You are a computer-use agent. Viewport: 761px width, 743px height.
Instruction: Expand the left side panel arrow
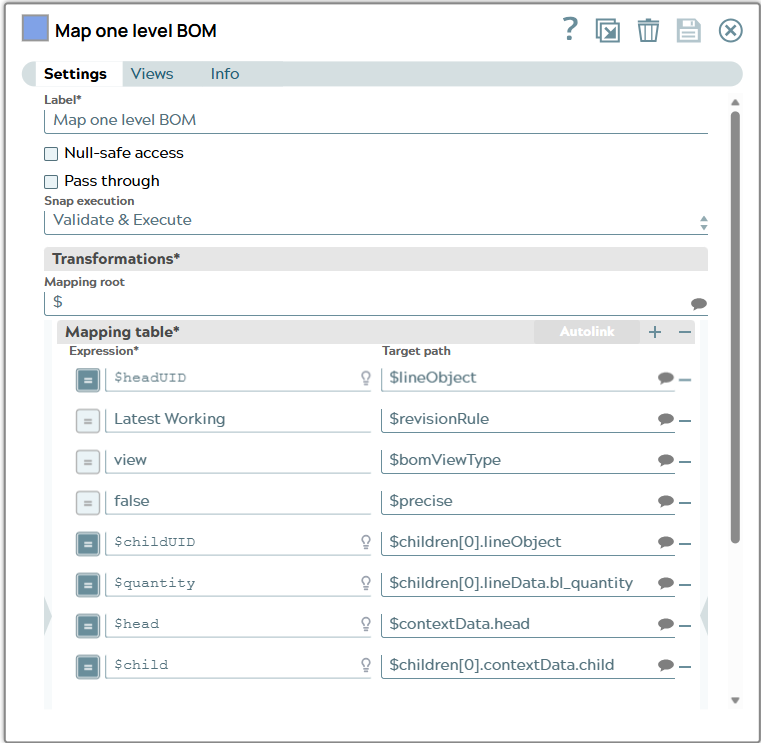coord(48,616)
